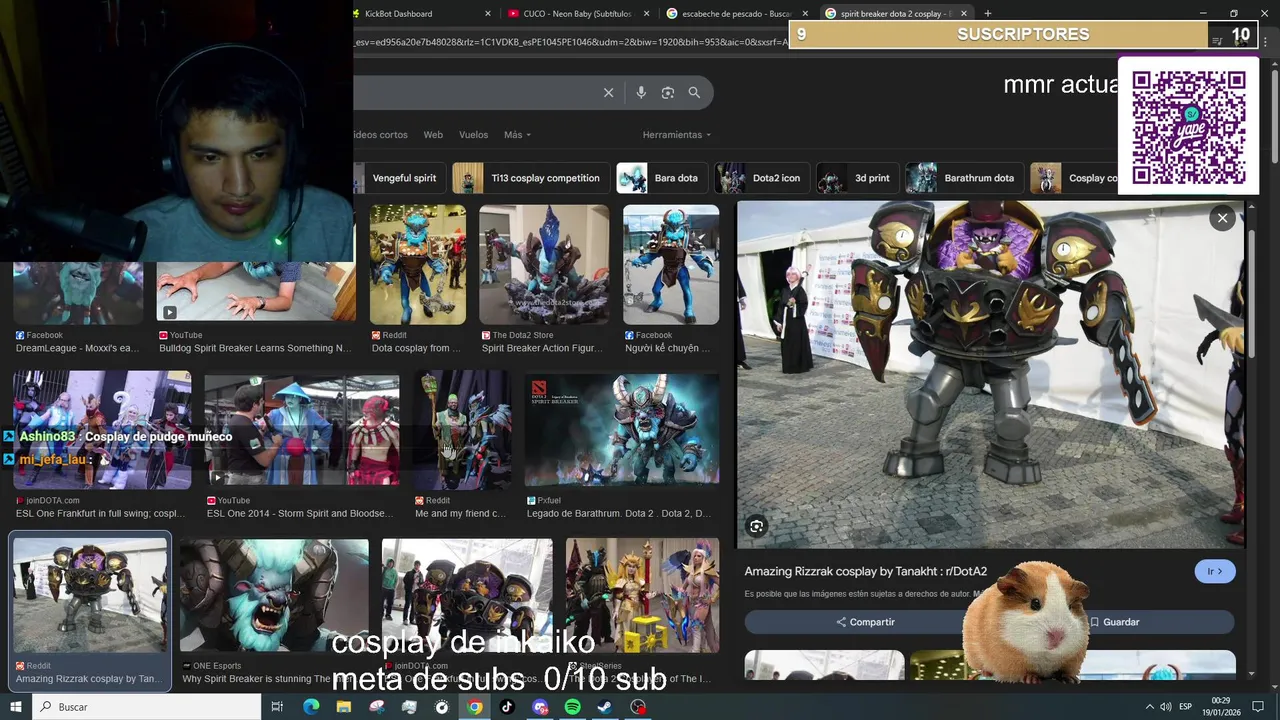1280x720 pixels.
Task: Open ESL One Frankfurt joinDOTA thumbnail
Action: pos(102,430)
